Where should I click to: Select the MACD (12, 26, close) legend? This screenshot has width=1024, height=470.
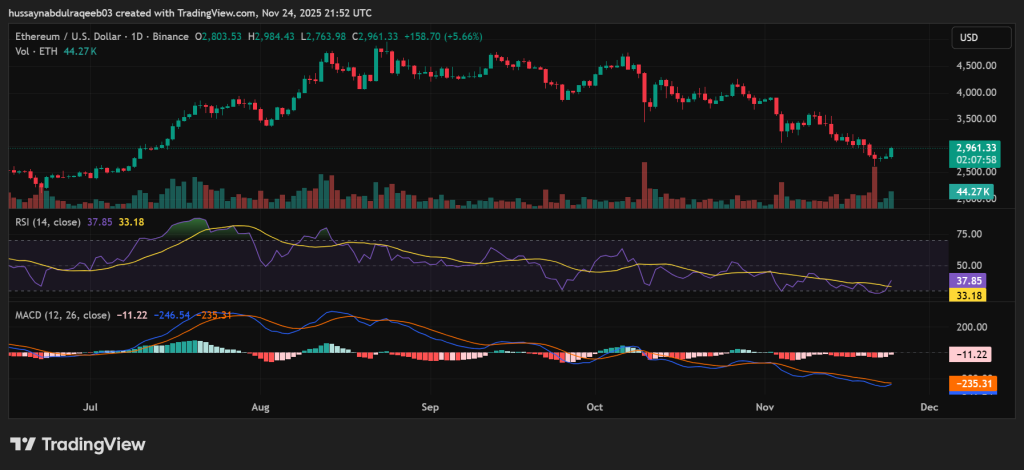click(58, 315)
